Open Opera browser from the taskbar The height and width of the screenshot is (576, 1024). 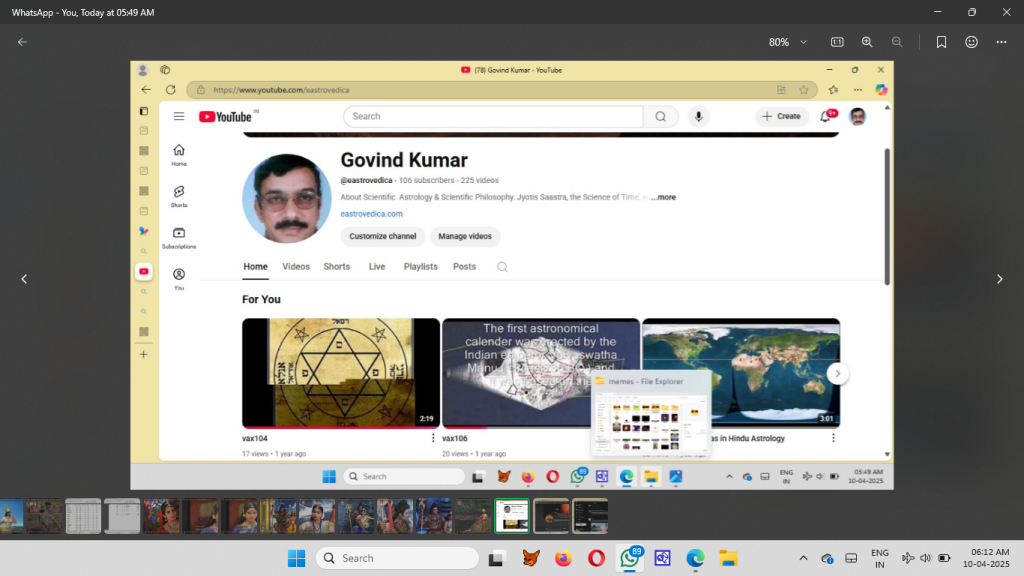tap(596, 558)
